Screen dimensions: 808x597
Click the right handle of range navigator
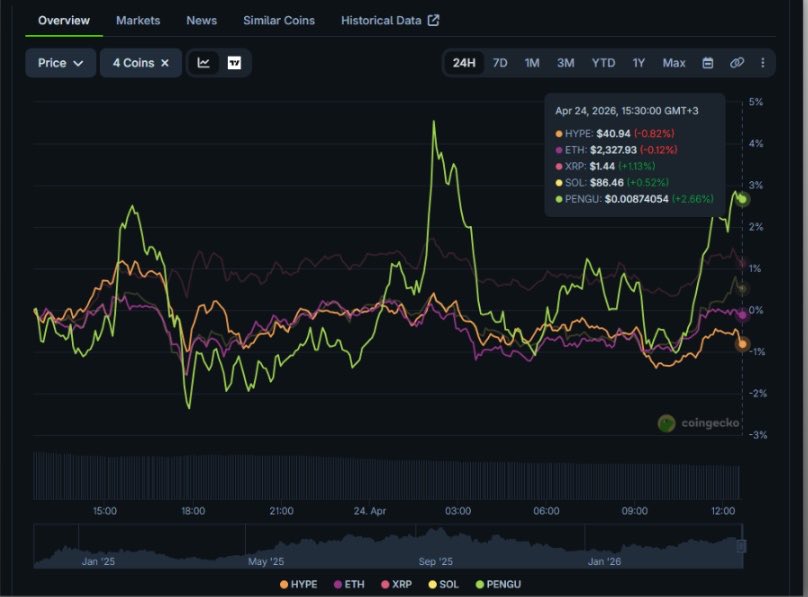pyautogui.click(x=742, y=546)
